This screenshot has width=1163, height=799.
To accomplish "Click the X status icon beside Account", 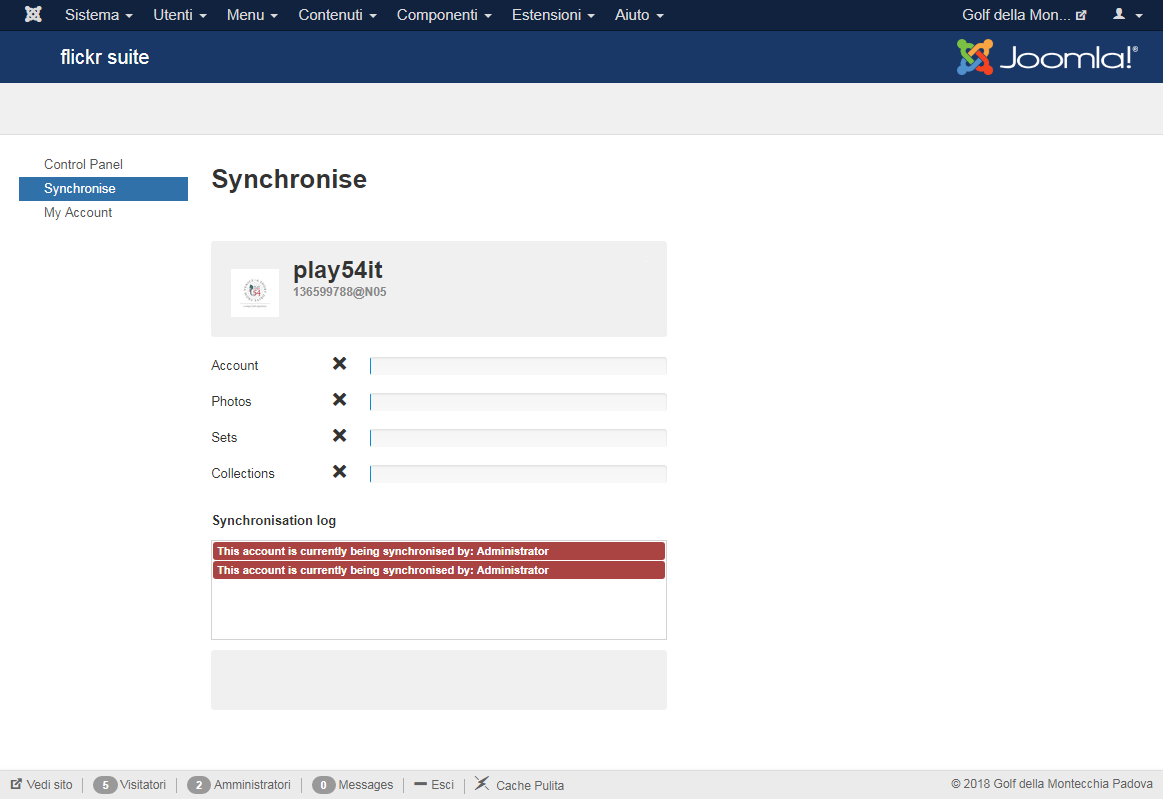I will pyautogui.click(x=340, y=364).
